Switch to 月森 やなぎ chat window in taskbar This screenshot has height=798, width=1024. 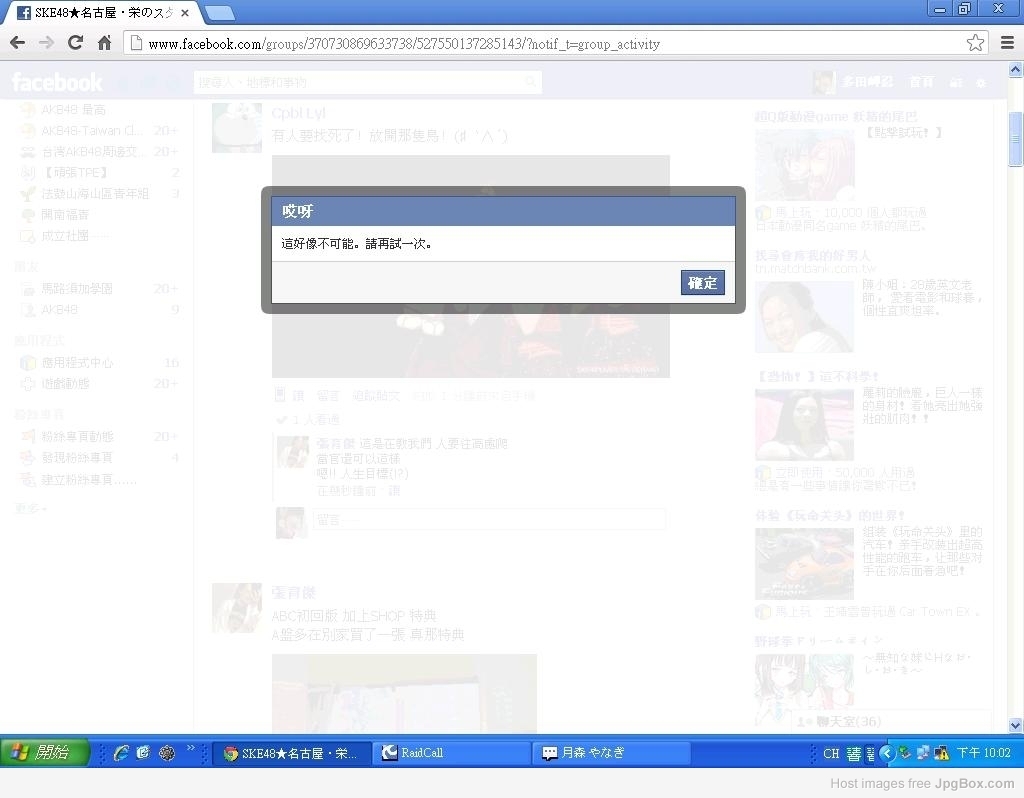pos(612,753)
